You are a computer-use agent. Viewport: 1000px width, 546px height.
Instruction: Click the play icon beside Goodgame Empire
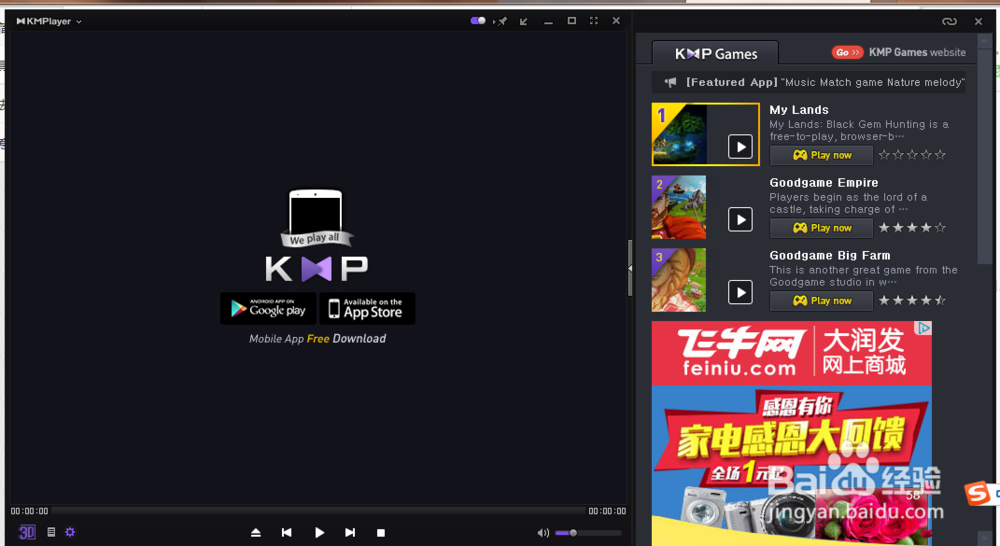[740, 219]
